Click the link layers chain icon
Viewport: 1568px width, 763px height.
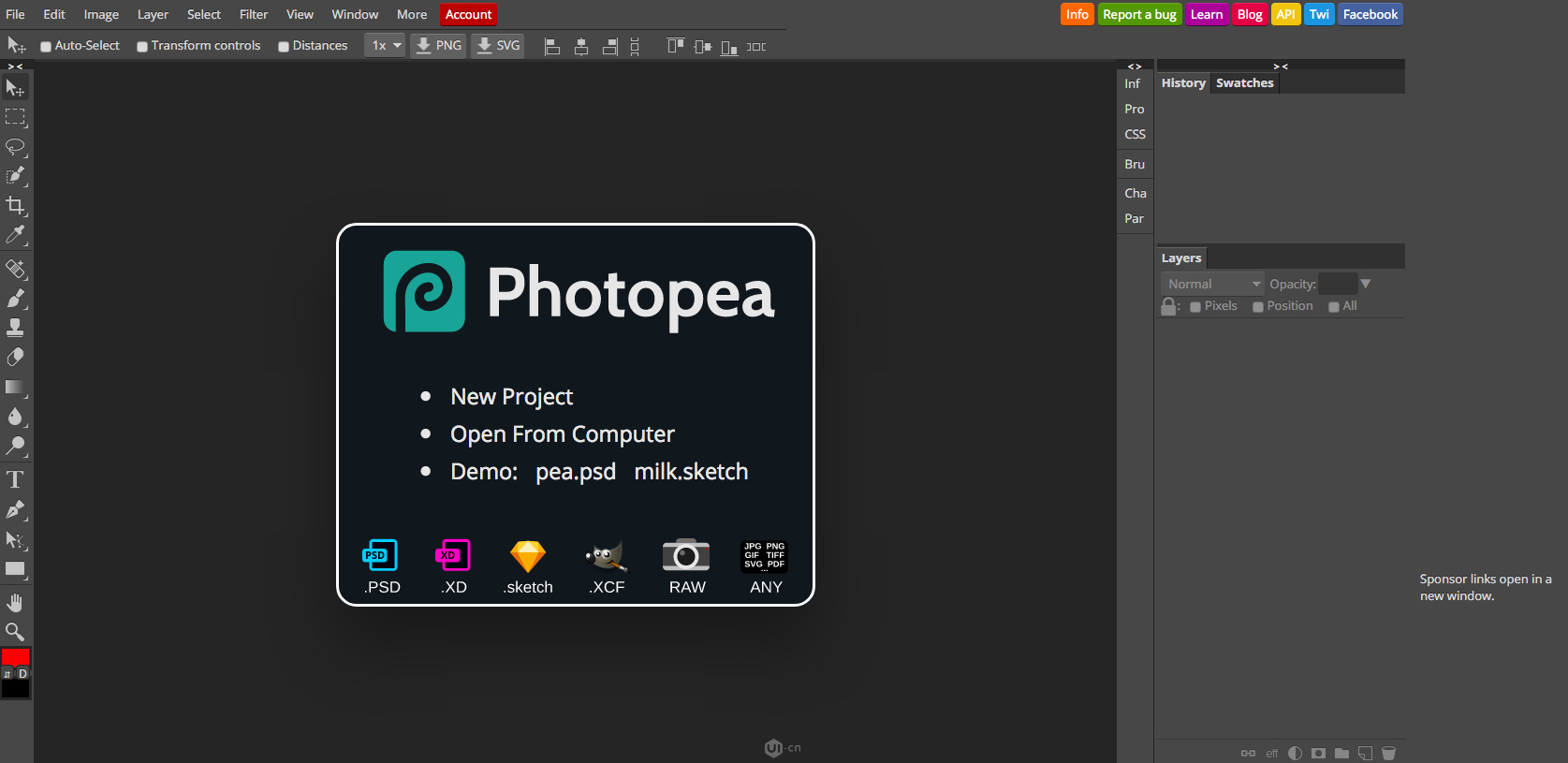1248,753
